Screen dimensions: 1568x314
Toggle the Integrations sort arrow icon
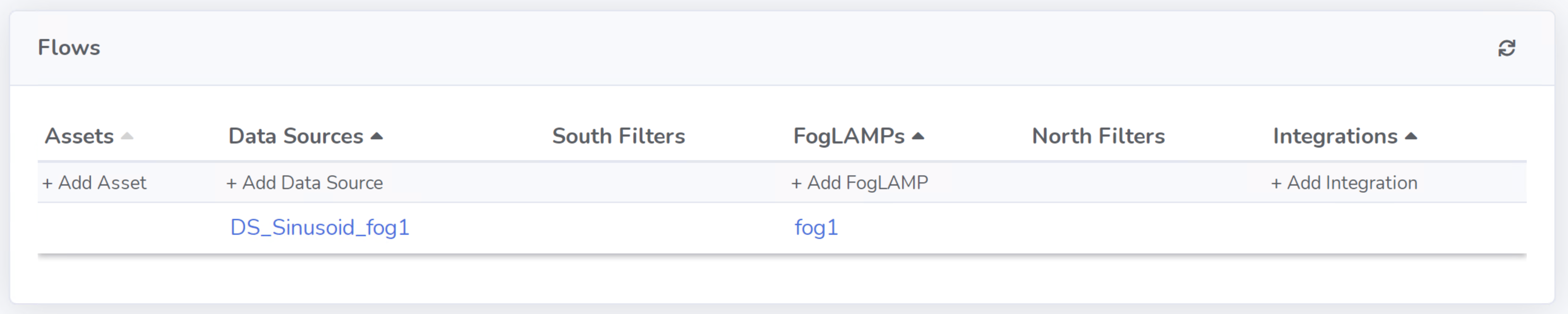pos(1411,136)
